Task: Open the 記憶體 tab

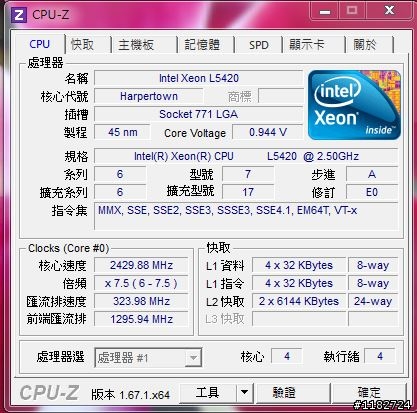Action: tap(202, 44)
